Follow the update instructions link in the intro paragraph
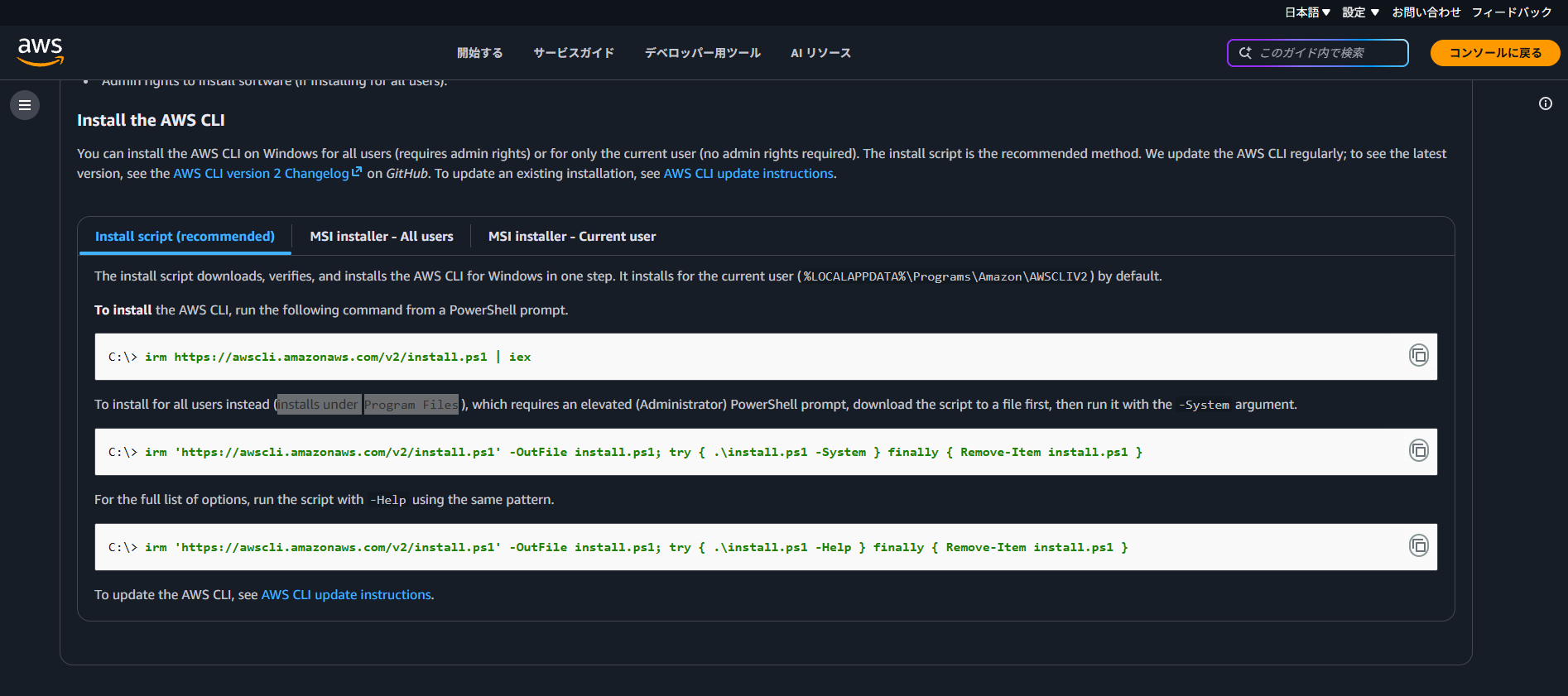1568x696 pixels. 748,174
